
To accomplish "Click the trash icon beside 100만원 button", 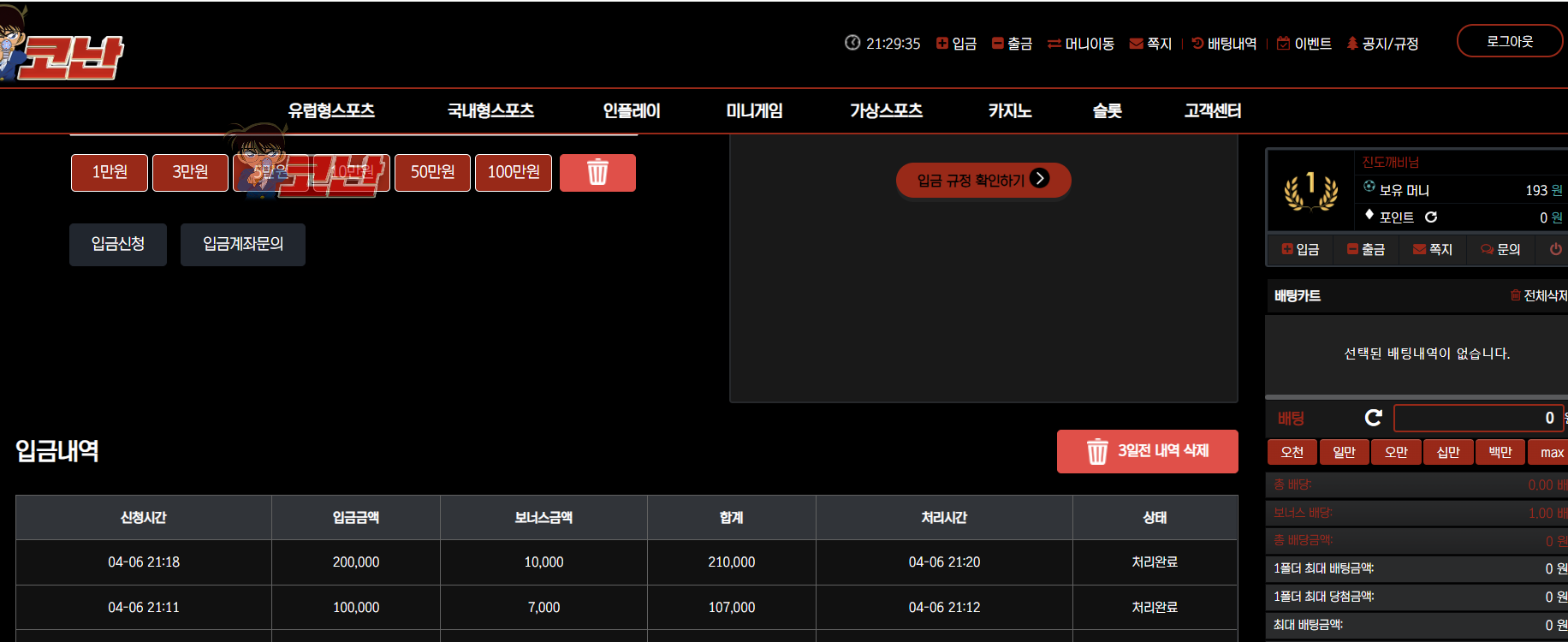I will click(597, 173).
